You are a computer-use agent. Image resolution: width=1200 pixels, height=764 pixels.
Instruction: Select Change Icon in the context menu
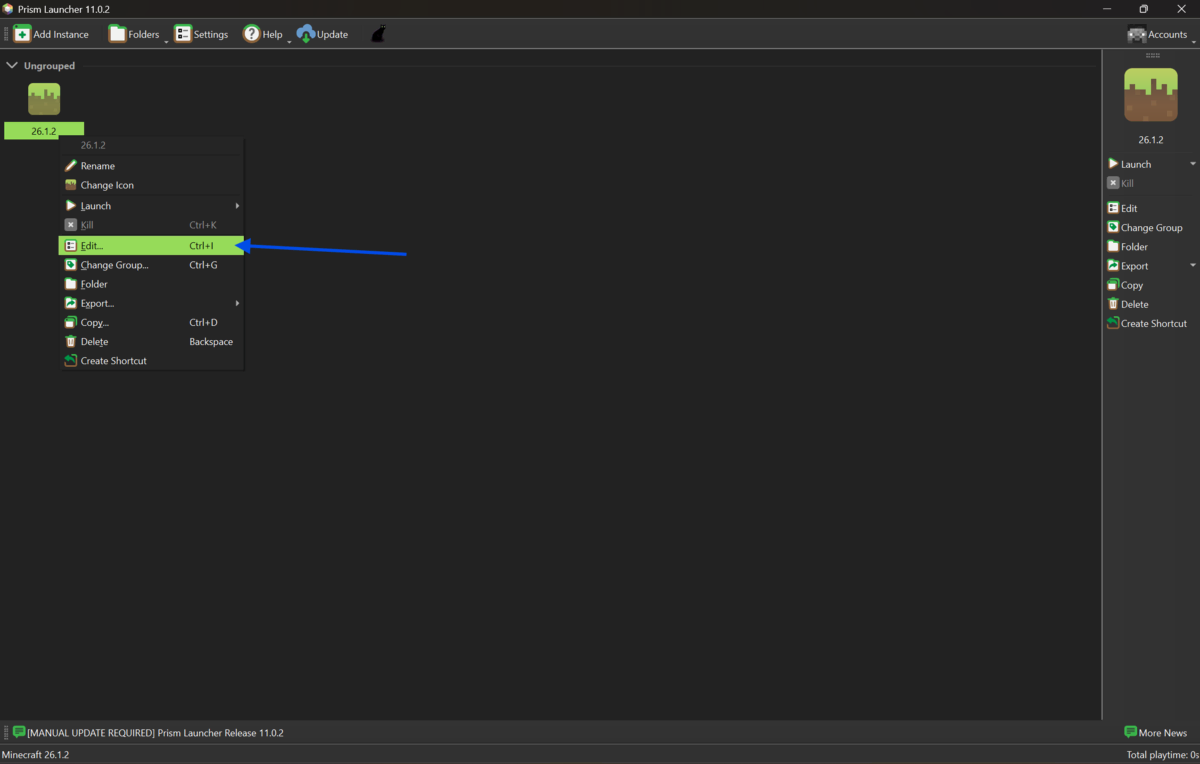107,185
